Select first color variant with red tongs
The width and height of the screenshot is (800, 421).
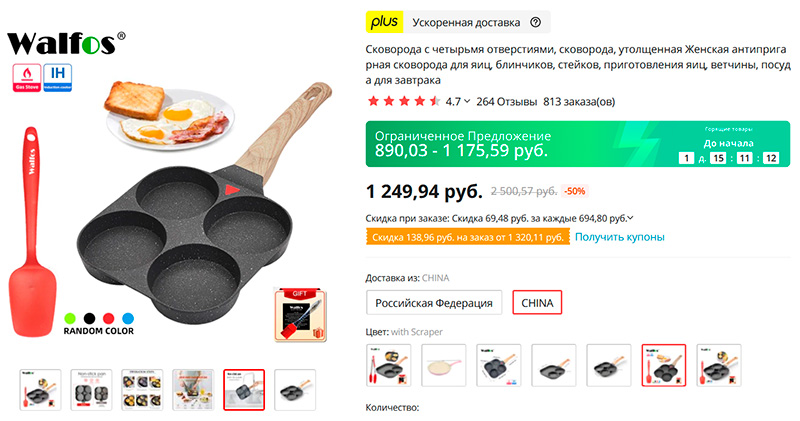click(389, 365)
